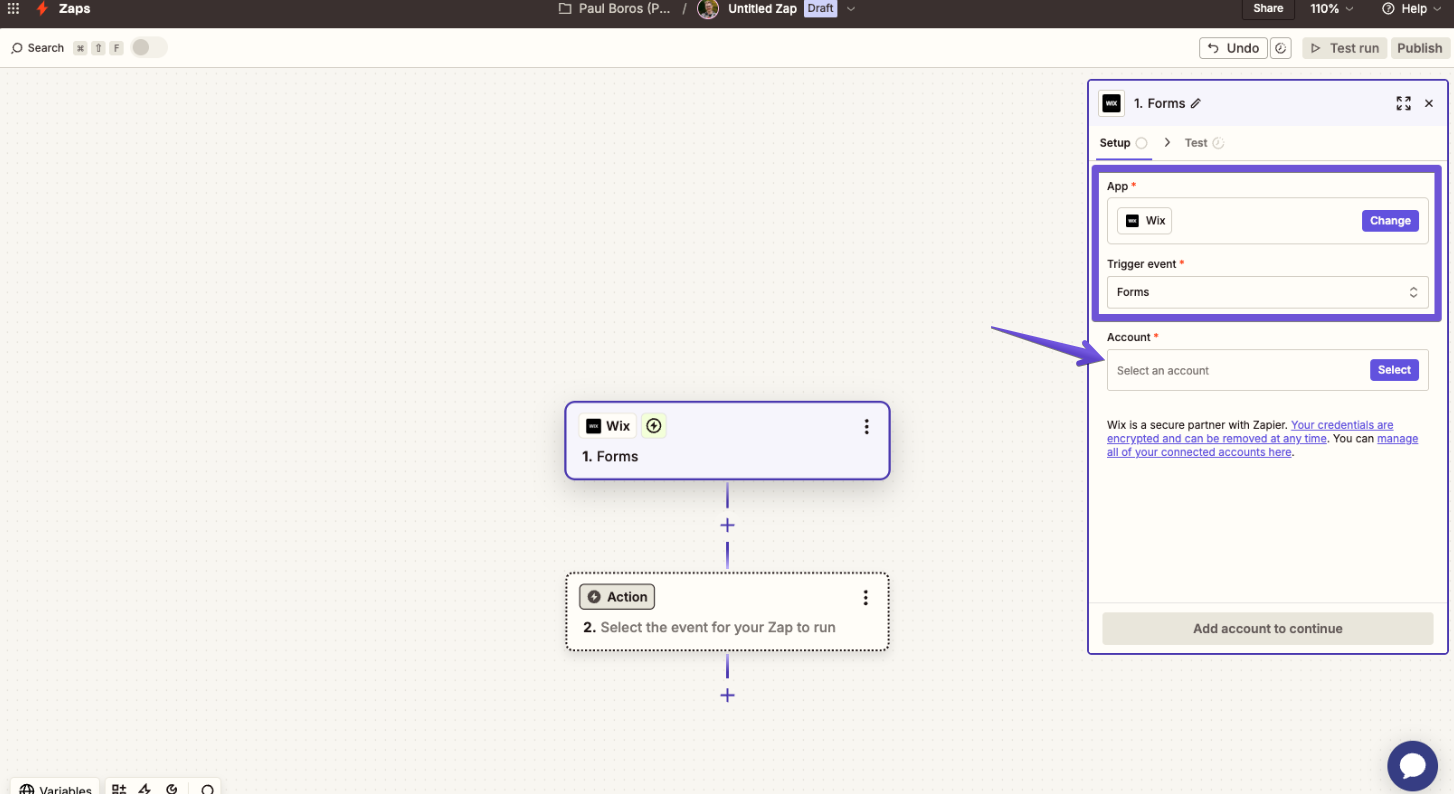Open the Paul Boros folder breadcrumb

point(615,8)
